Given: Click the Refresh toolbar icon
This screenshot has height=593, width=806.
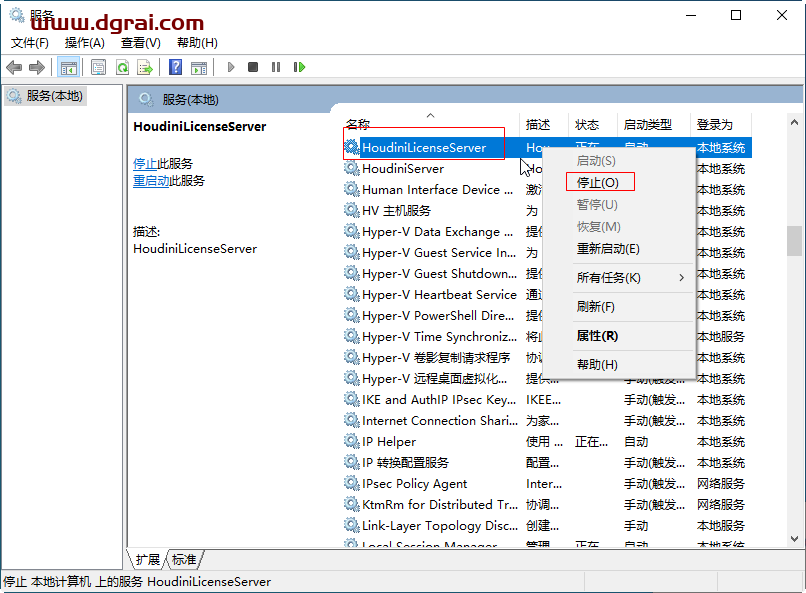Looking at the screenshot, I should pyautogui.click(x=122, y=67).
